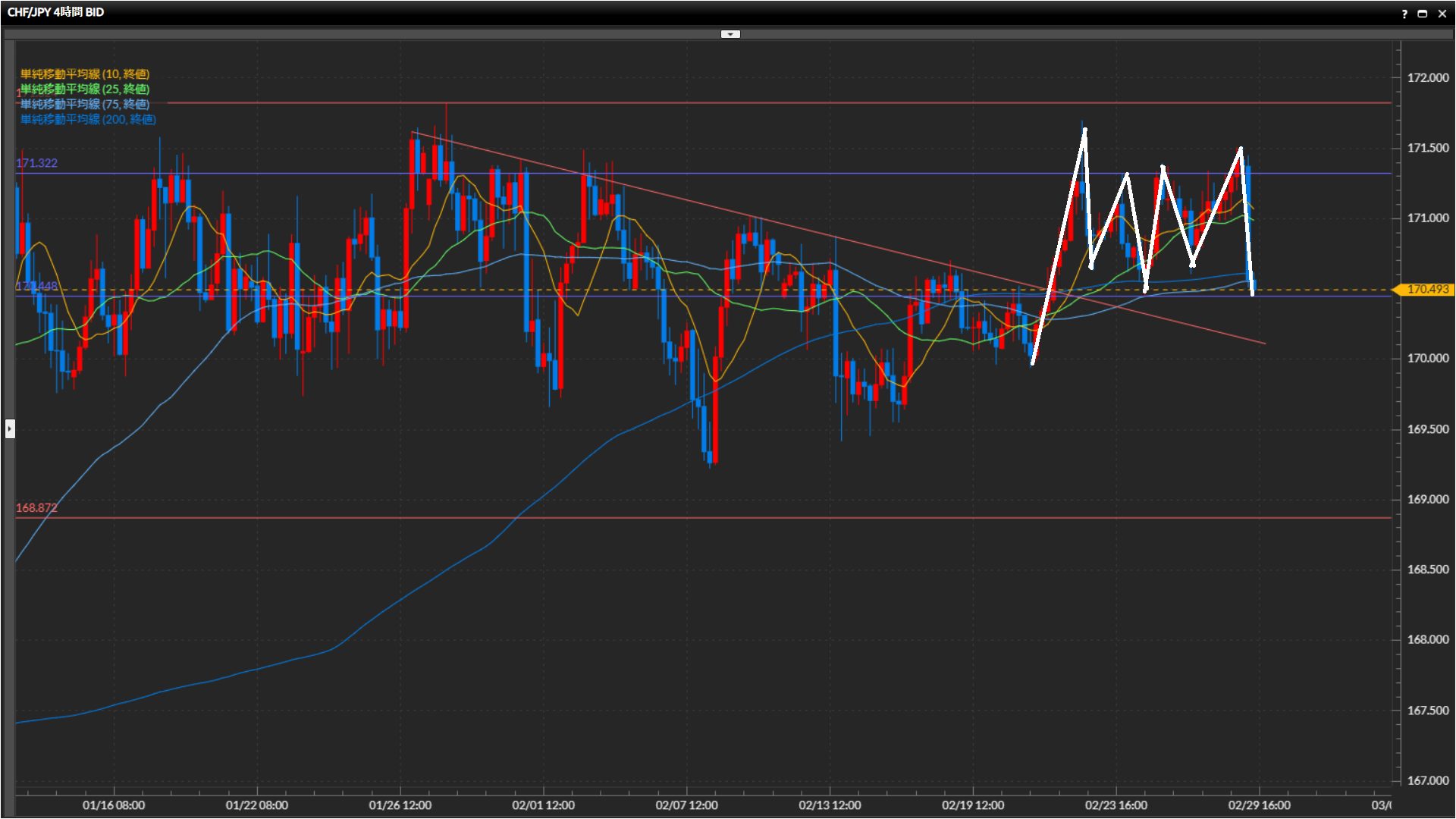Select the SMA (200, 終値) indicator label

(x=87, y=119)
